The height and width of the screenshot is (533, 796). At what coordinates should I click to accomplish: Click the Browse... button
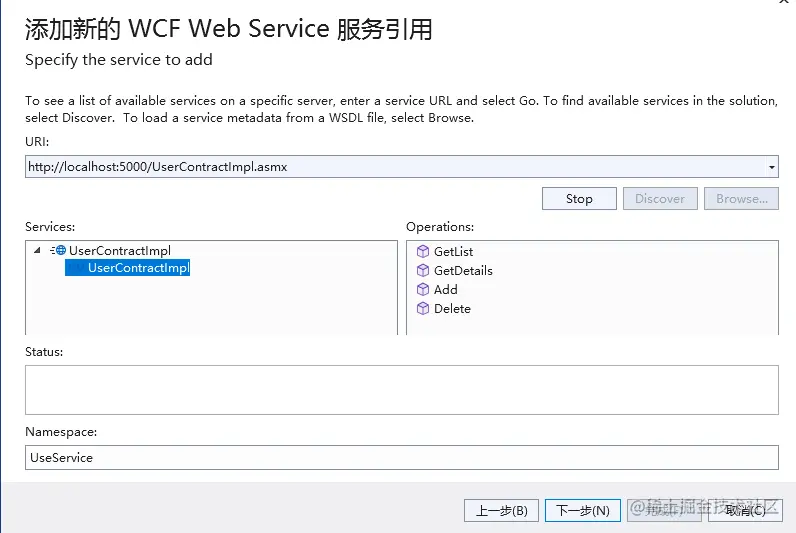click(x=741, y=198)
